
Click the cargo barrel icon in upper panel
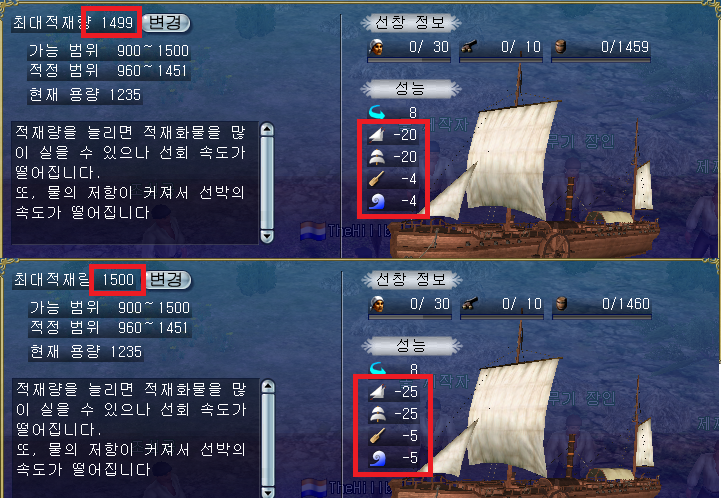point(561,47)
